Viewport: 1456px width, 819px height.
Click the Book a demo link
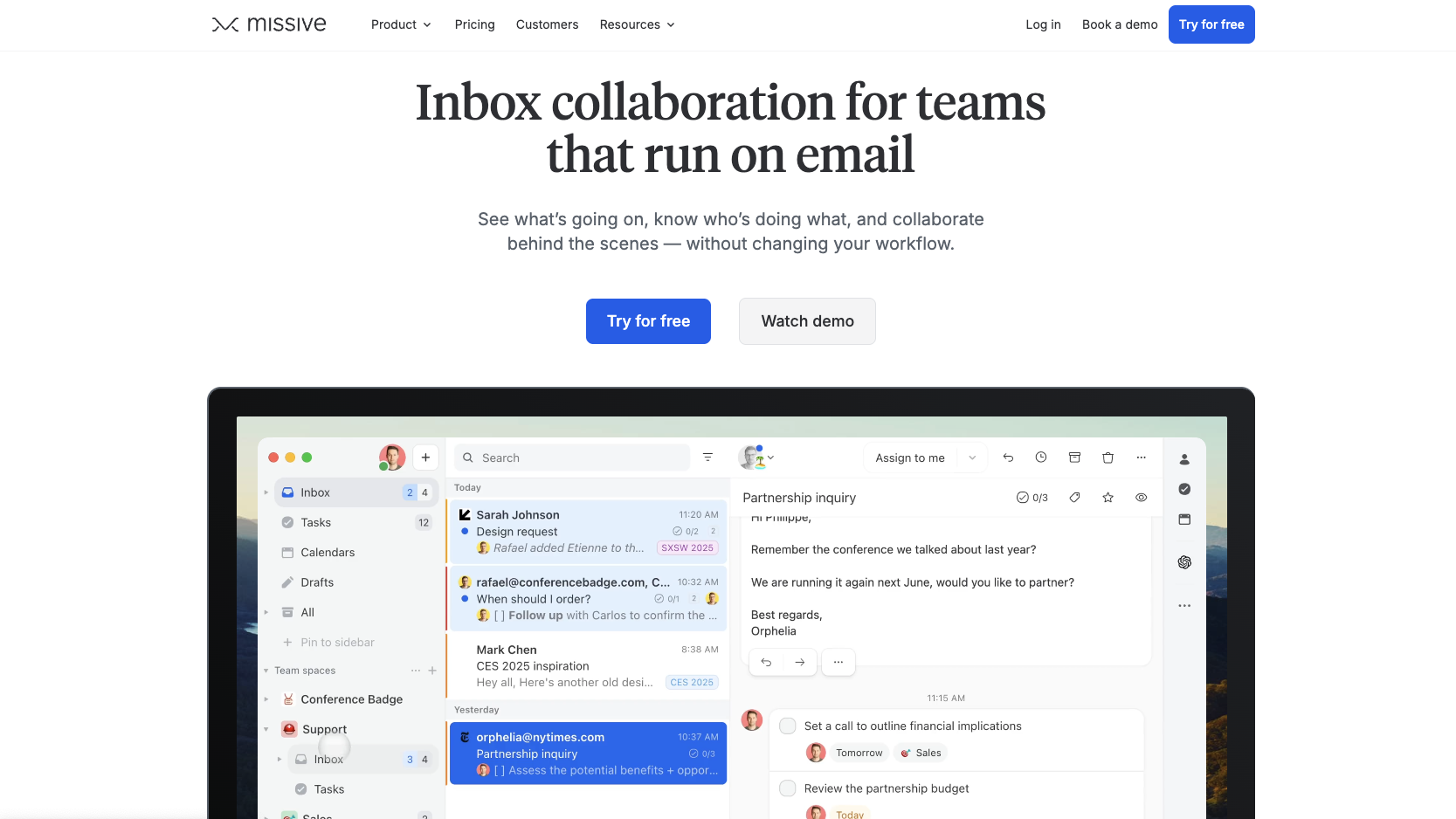(x=1119, y=24)
